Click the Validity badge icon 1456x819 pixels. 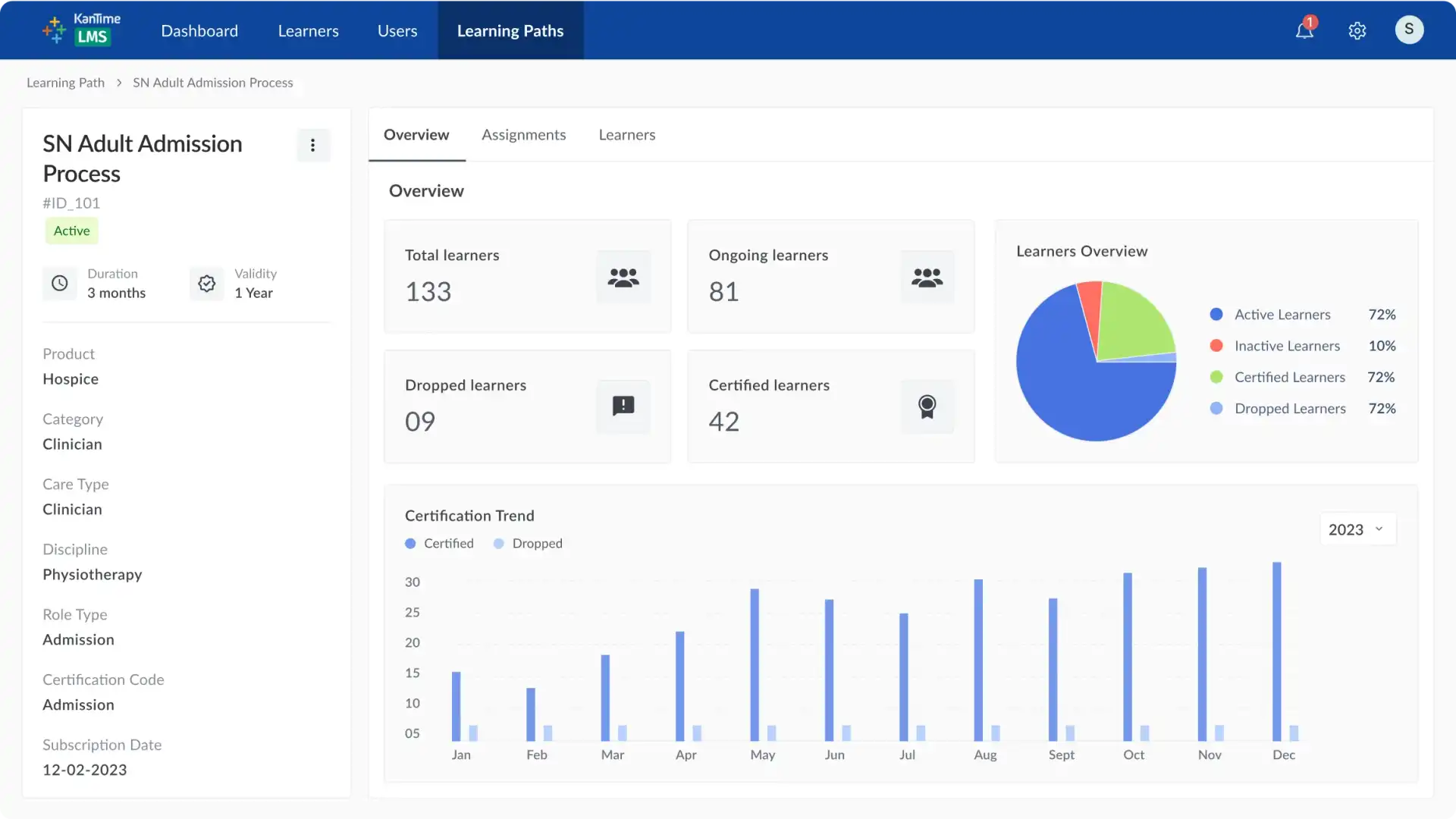pyautogui.click(x=206, y=284)
